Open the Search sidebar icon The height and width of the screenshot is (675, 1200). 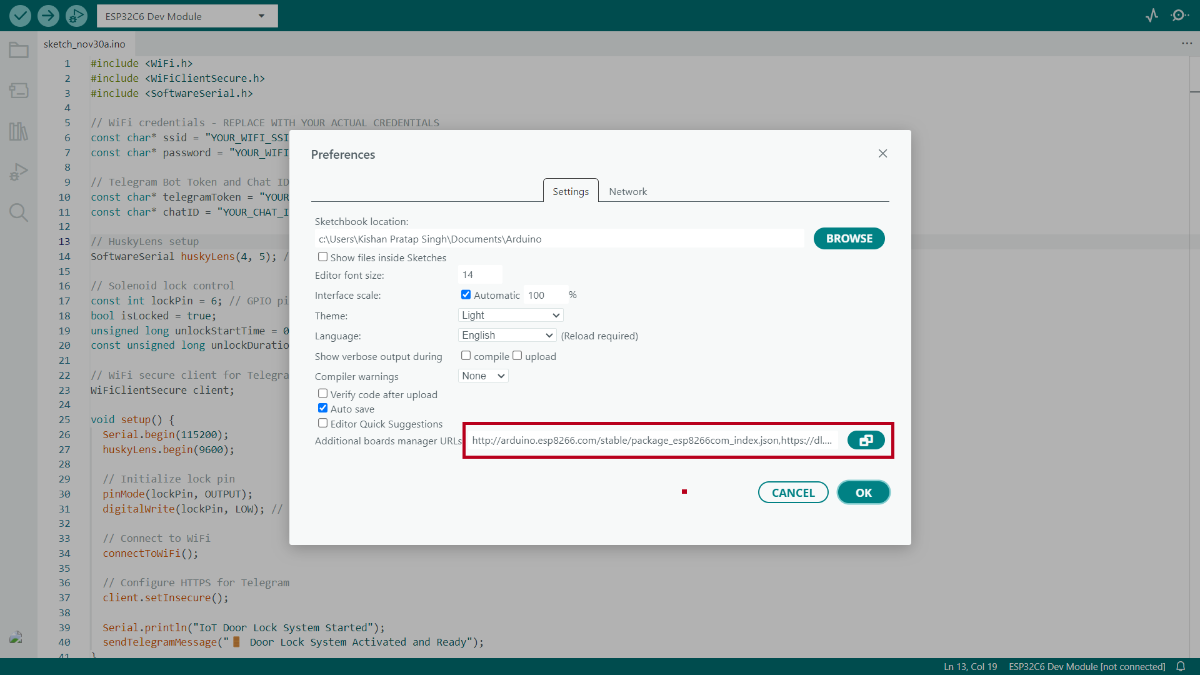tap(18, 212)
